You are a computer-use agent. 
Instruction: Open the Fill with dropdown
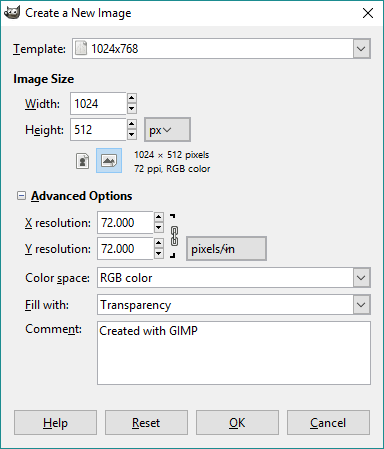(234, 305)
